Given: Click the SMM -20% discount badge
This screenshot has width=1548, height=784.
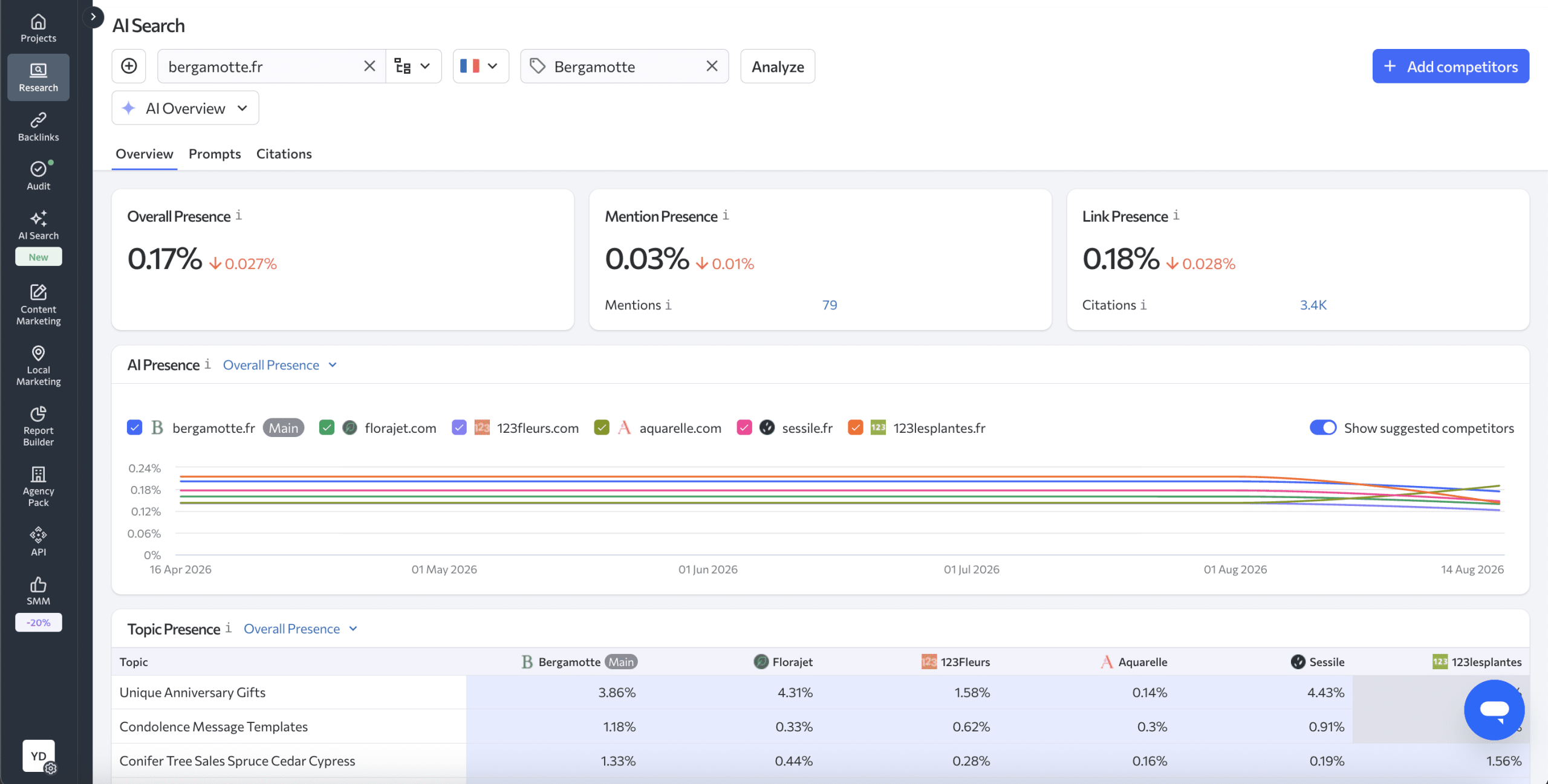Looking at the screenshot, I should click(x=38, y=622).
